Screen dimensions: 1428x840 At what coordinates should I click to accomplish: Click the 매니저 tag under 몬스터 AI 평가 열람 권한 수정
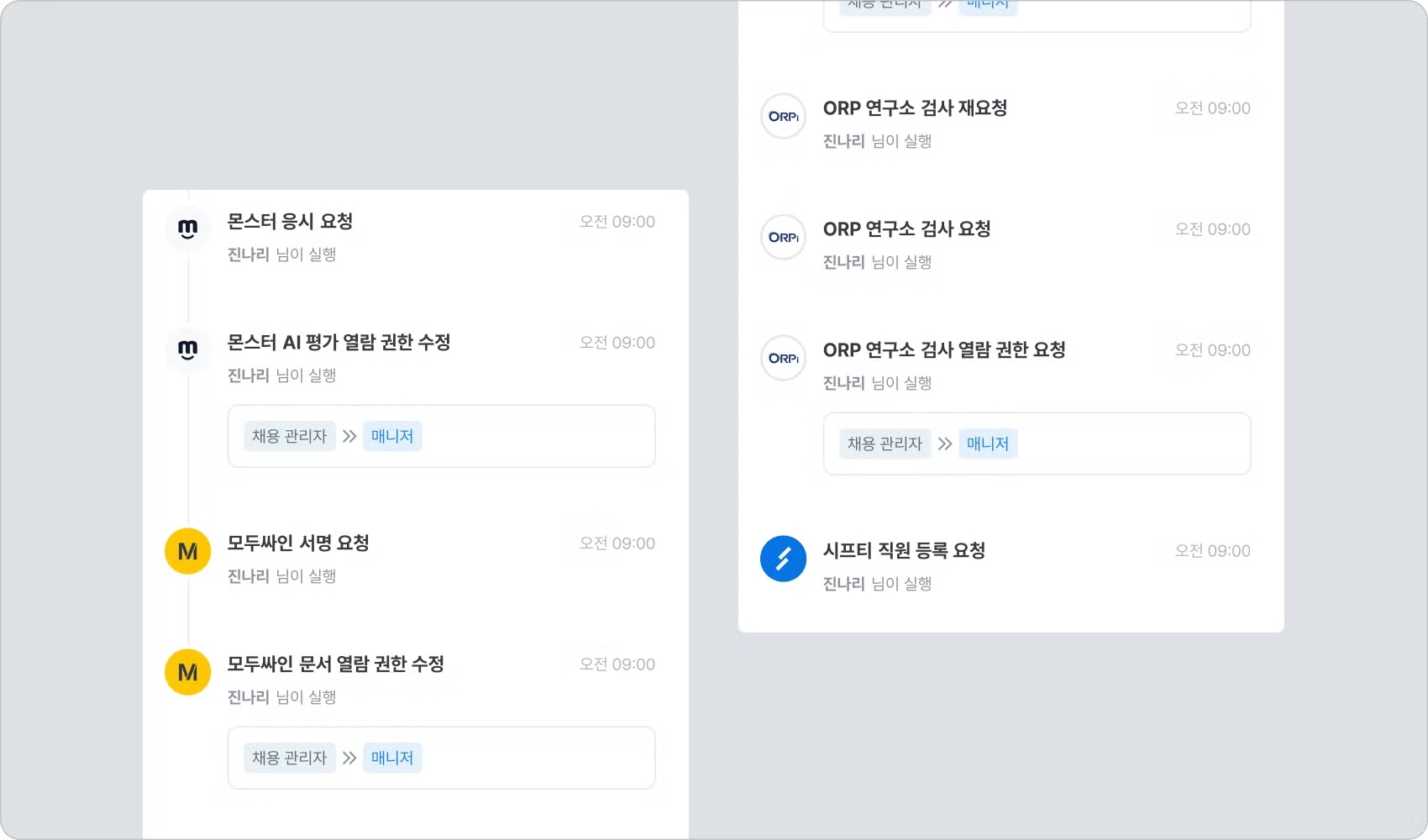(x=392, y=436)
